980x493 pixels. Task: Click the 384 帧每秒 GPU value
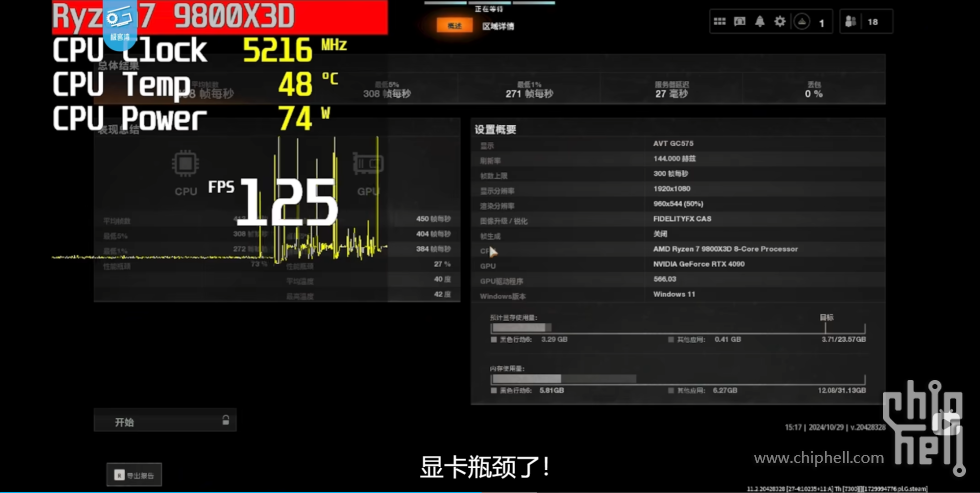click(433, 249)
